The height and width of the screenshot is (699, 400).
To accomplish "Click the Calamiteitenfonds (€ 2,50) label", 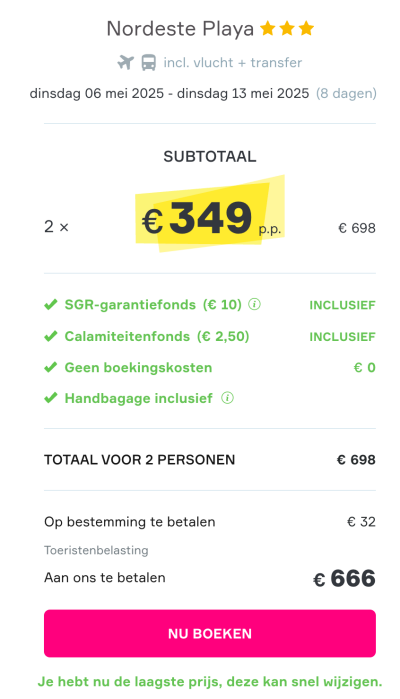I will coord(157,336).
